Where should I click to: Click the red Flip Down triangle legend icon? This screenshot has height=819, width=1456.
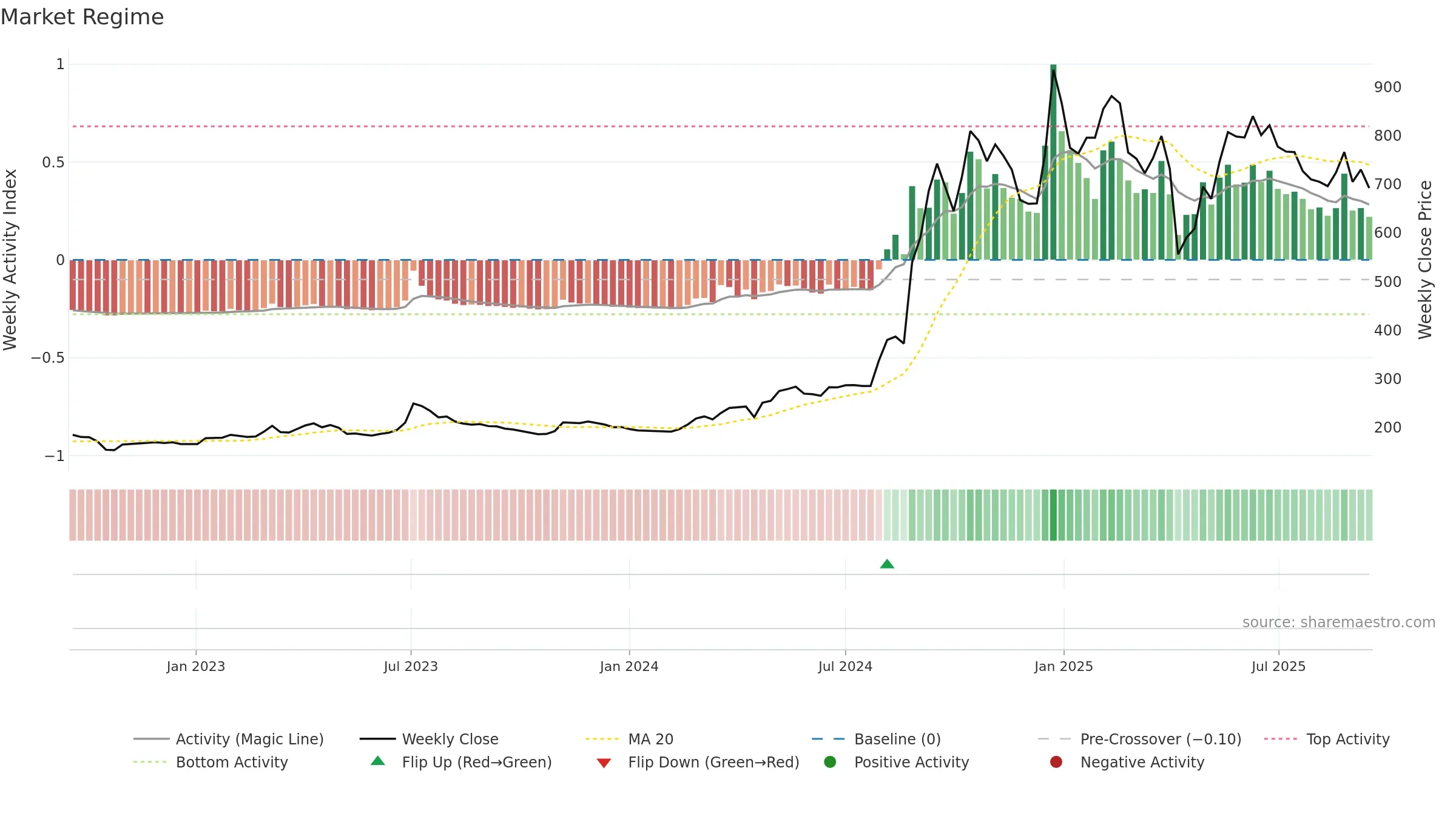coord(604,763)
